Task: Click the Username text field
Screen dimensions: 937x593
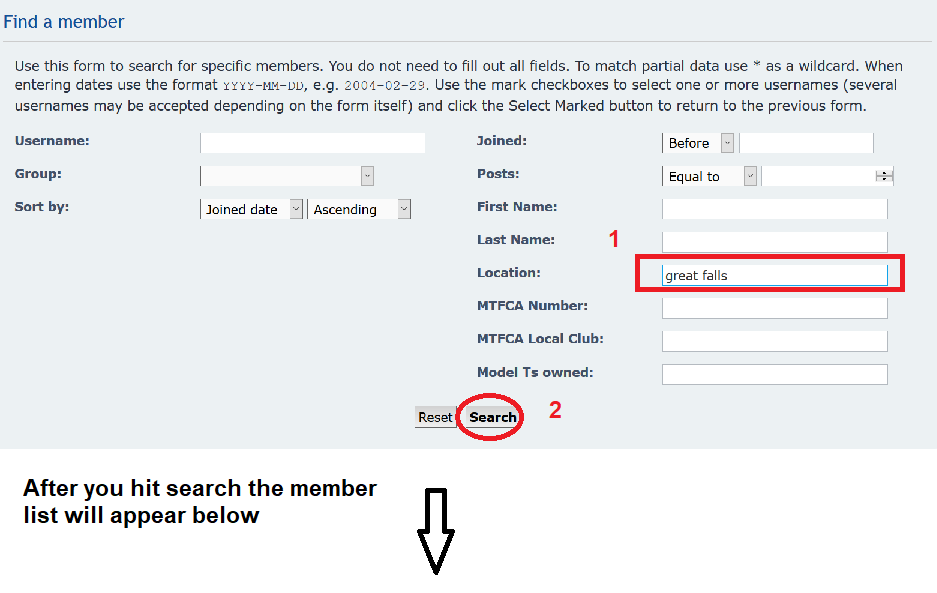Action: (312, 143)
